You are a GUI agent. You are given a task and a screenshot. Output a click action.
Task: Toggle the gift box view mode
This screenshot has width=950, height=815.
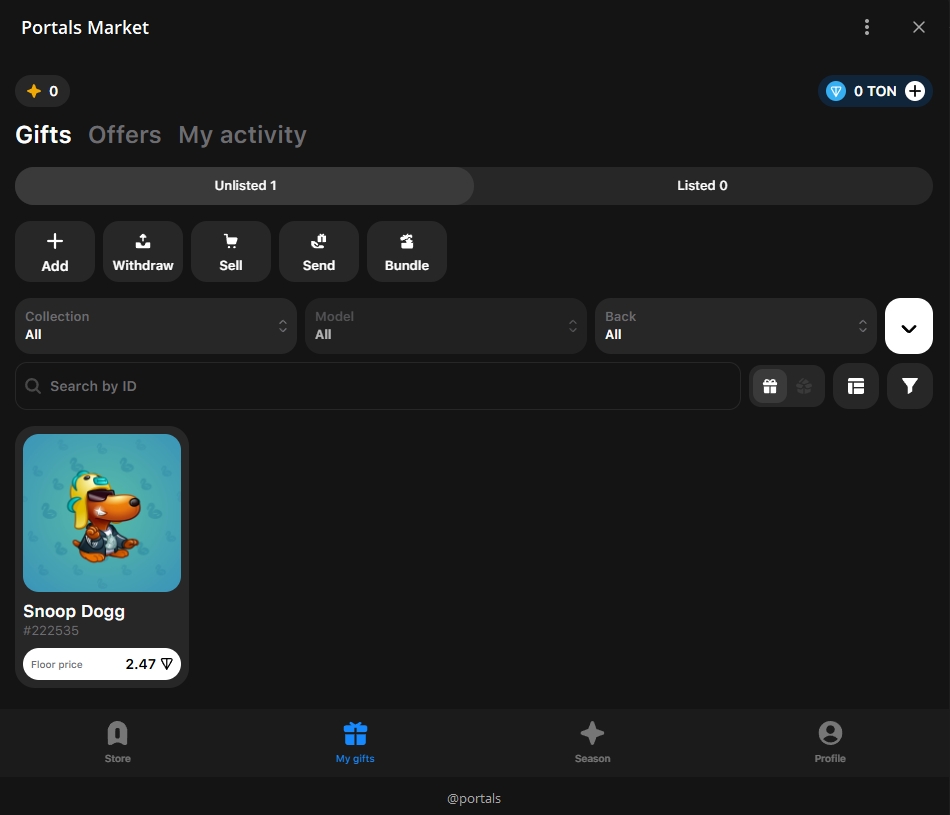point(770,386)
